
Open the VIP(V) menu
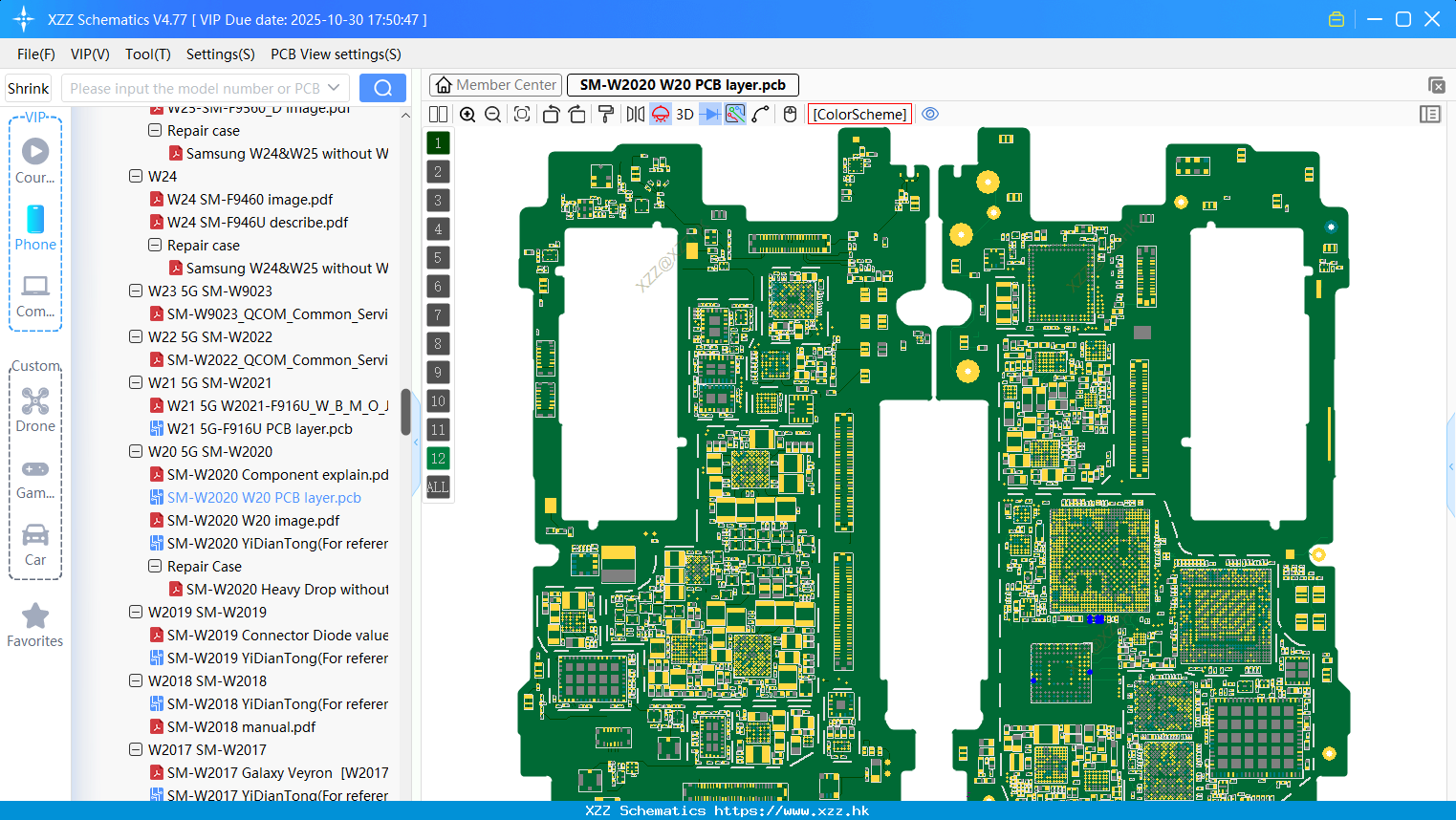[x=90, y=54]
